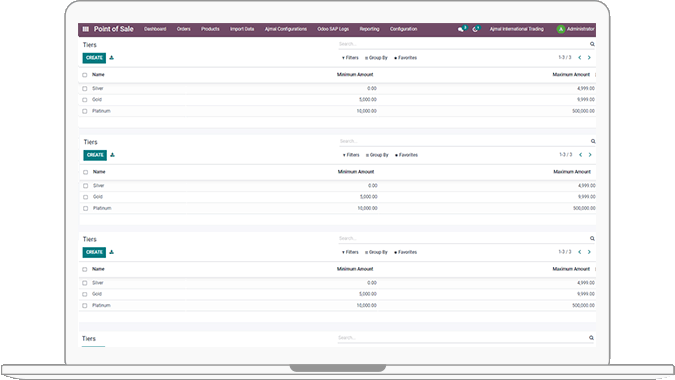Tick the Silver row checkbox in topmost Tiers list
Viewport: 675px width, 380px height.
[x=85, y=89]
